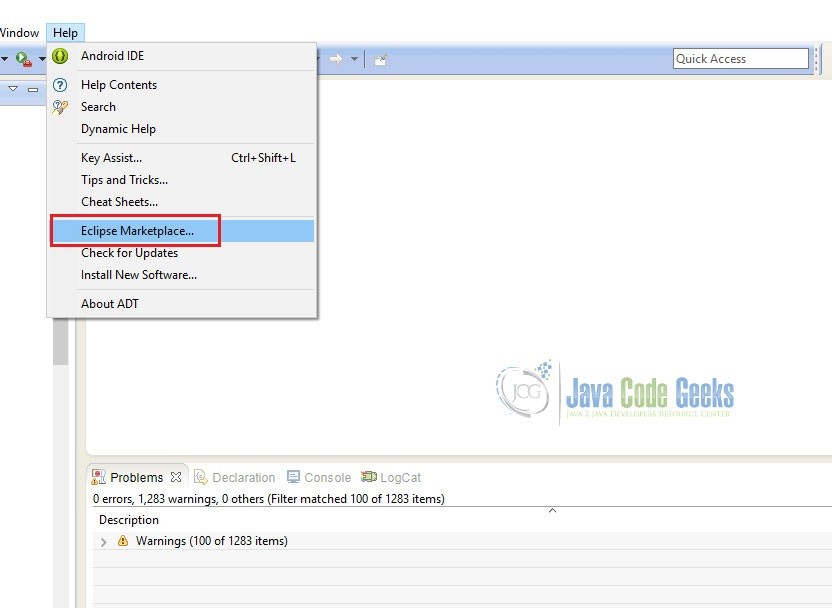Click the left panel vertical scrollbar thumb
Screen dimensions: 832x608
(60, 342)
